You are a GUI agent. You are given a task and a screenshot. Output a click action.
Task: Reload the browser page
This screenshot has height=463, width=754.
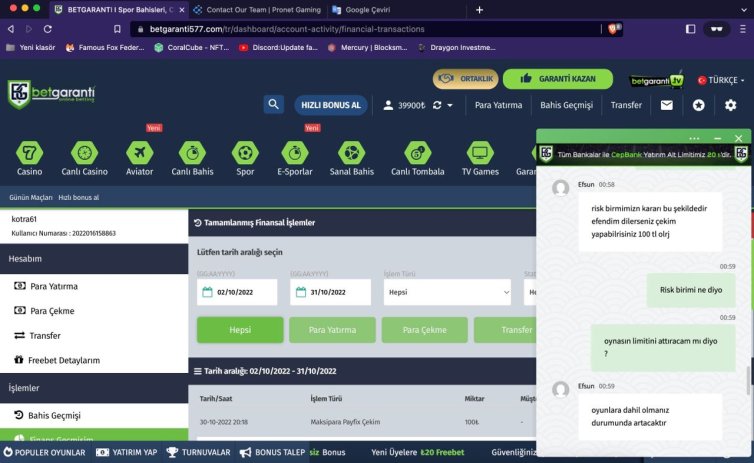point(48,29)
